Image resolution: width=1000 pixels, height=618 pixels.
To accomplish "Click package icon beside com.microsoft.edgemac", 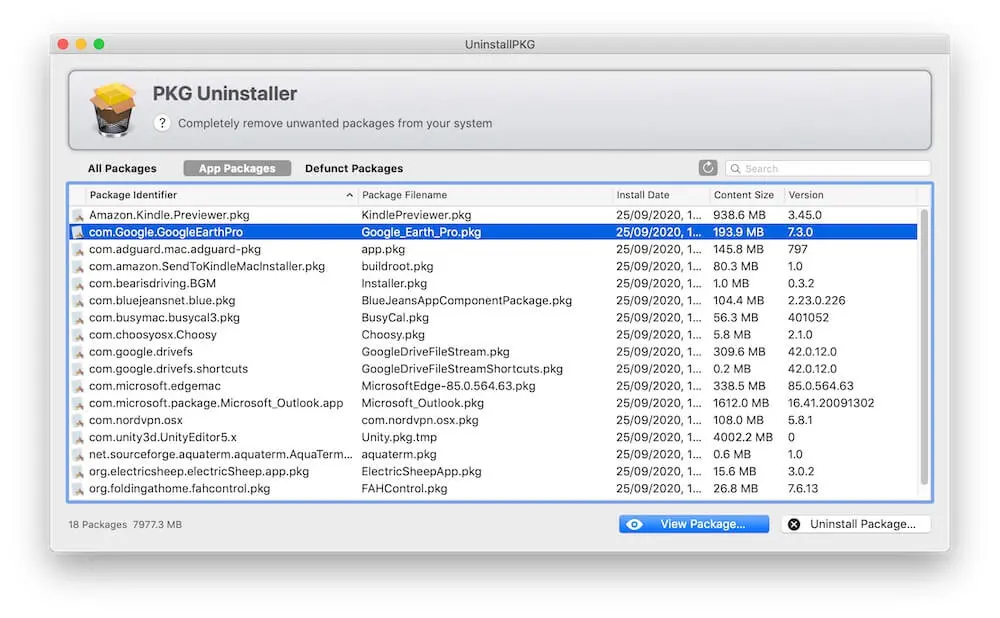I will tap(78, 386).
